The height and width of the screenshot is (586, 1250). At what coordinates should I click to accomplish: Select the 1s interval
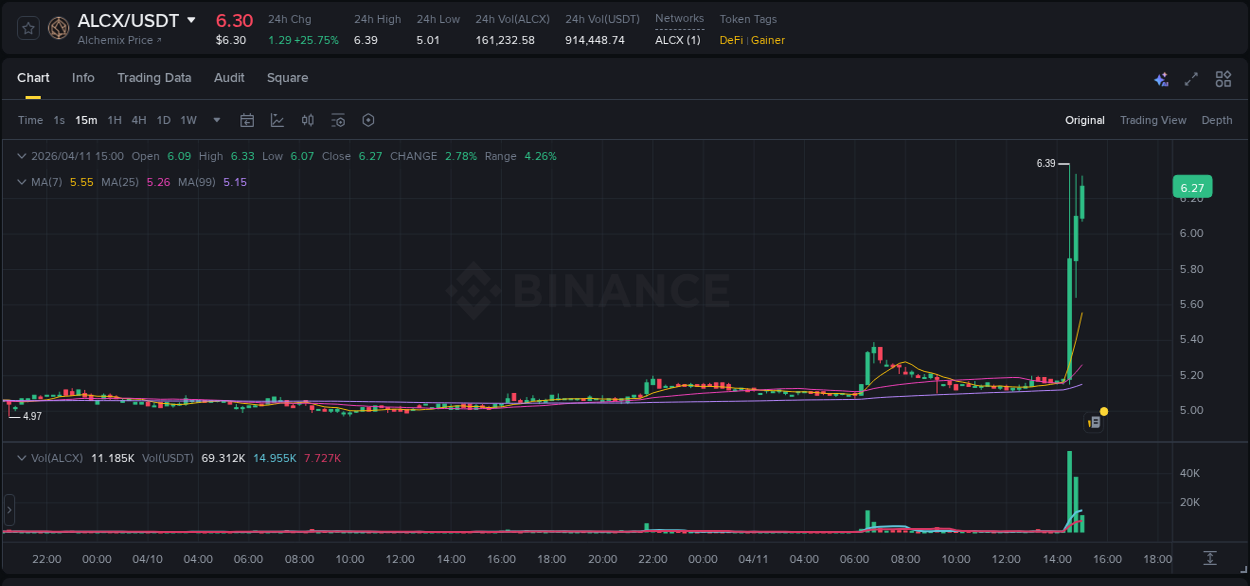click(x=59, y=120)
